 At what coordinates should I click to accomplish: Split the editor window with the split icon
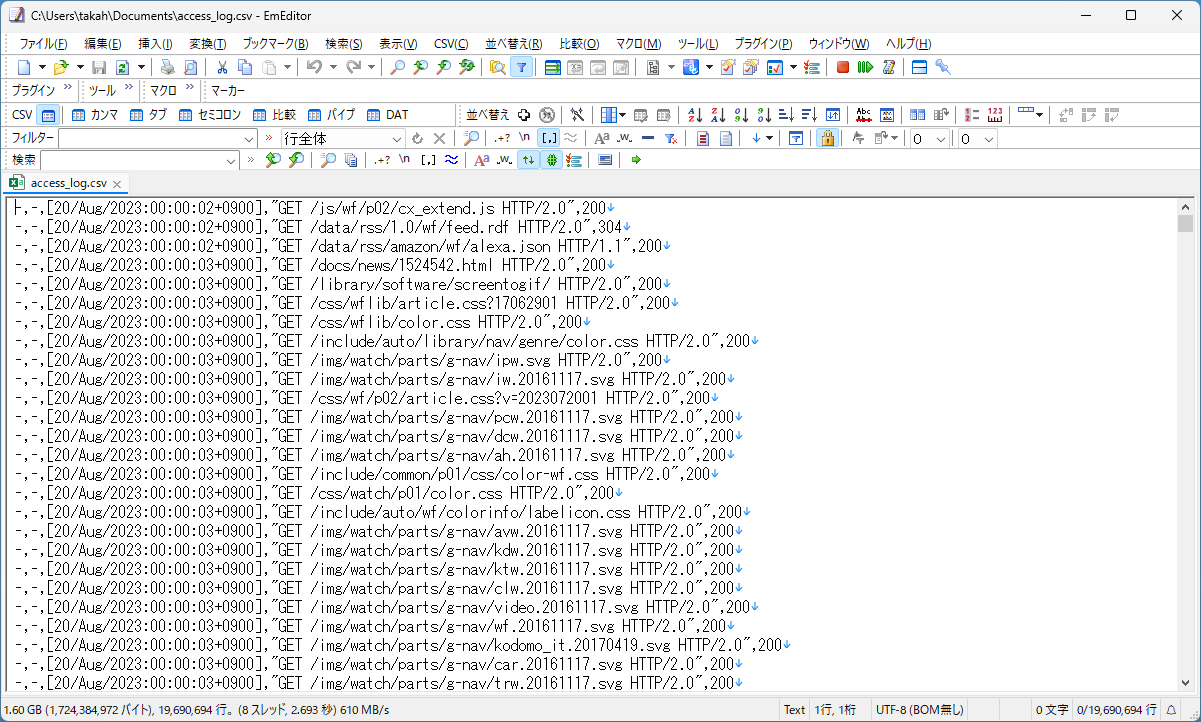click(x=919, y=67)
